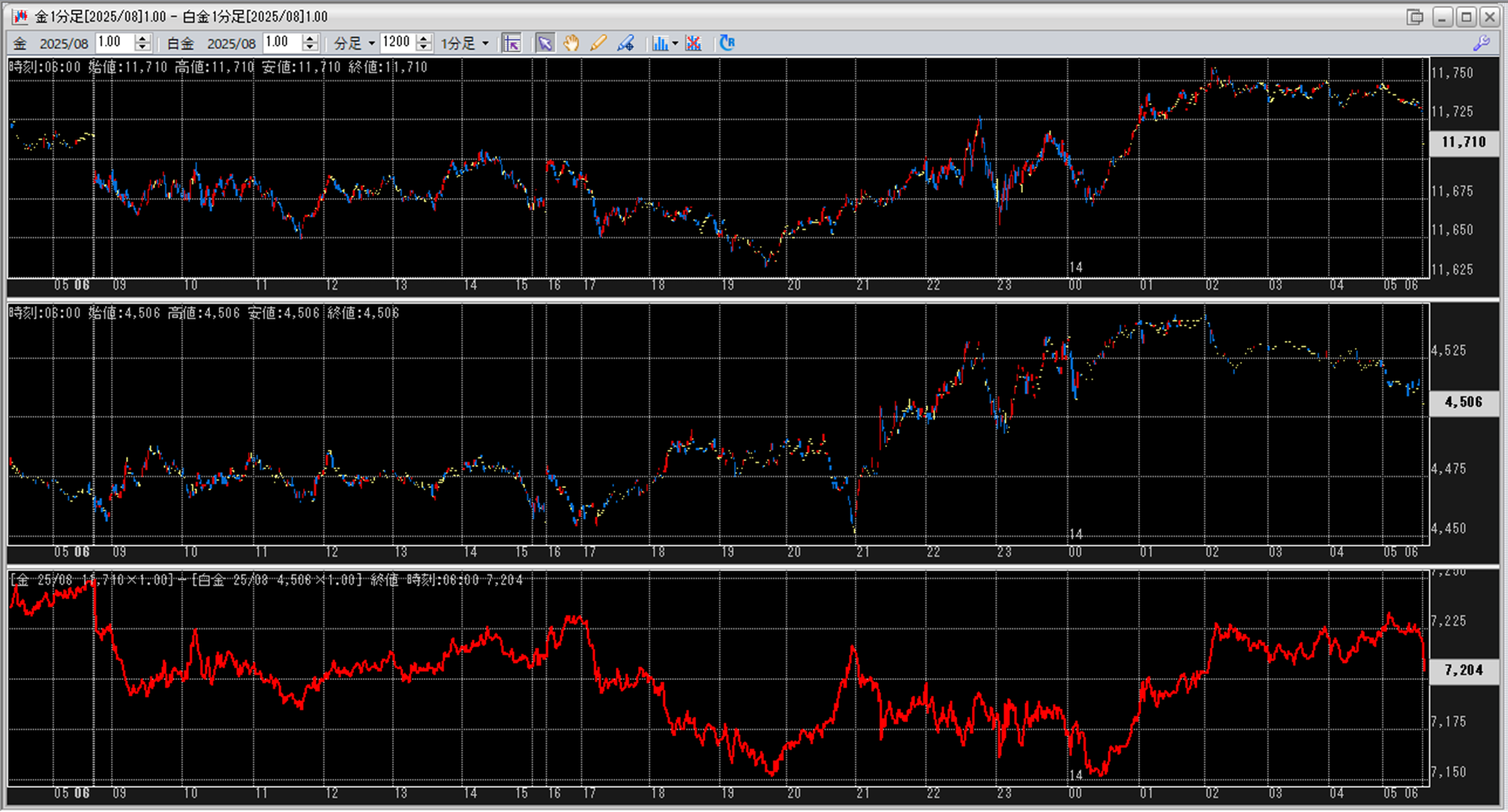Click the 金 multiplier 1.00 field

point(114,43)
